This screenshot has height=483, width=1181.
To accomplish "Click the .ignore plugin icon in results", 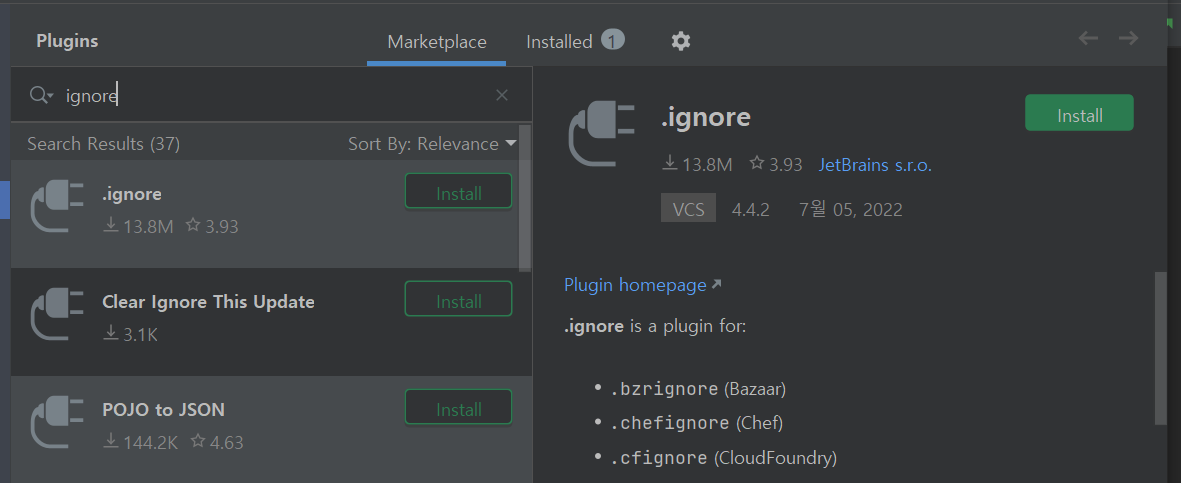I will [57, 205].
